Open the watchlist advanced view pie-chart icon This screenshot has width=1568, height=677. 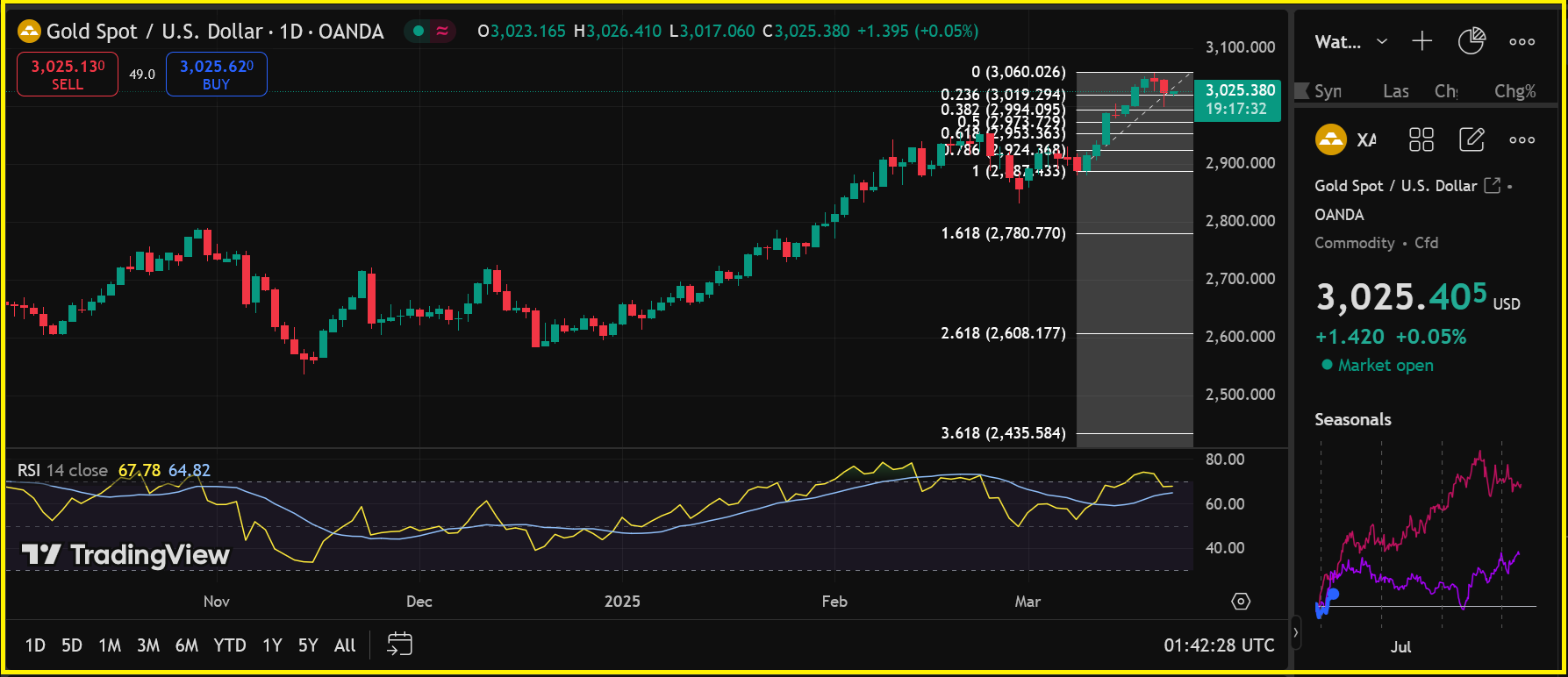pos(1471,41)
